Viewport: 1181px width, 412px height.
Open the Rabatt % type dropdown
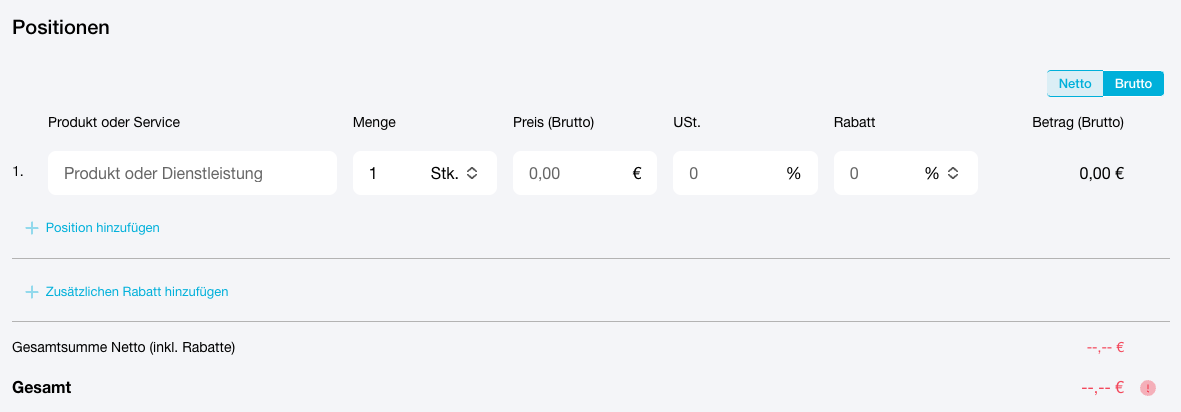[x=941, y=173]
